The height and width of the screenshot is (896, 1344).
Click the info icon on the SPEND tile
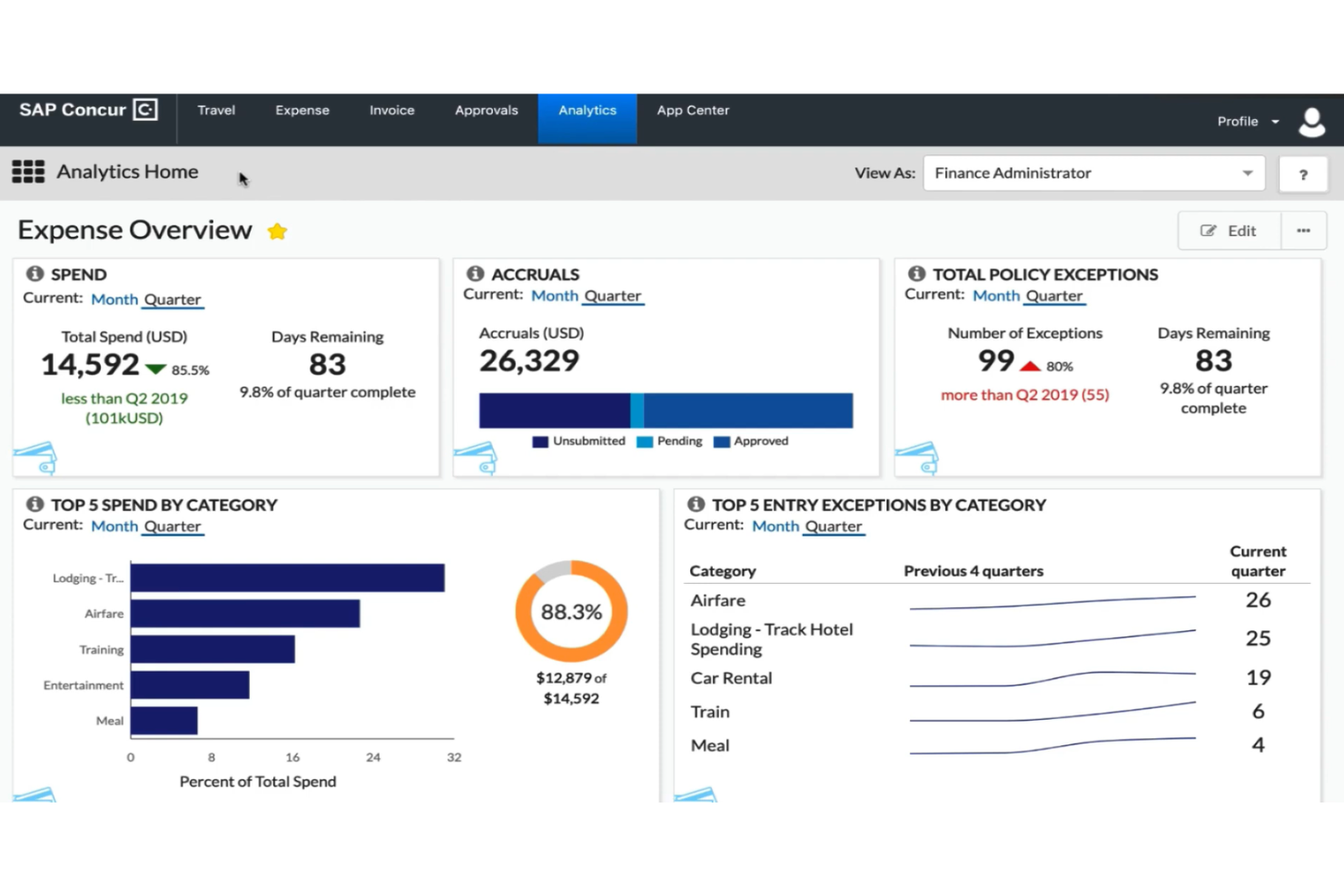point(35,273)
